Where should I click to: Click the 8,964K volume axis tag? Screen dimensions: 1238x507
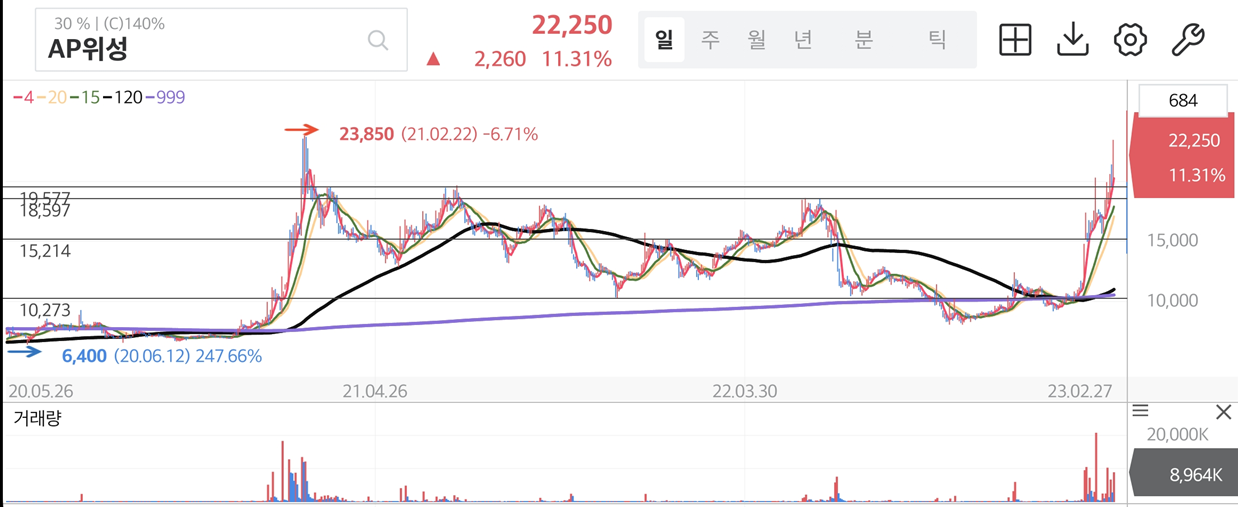1186,474
